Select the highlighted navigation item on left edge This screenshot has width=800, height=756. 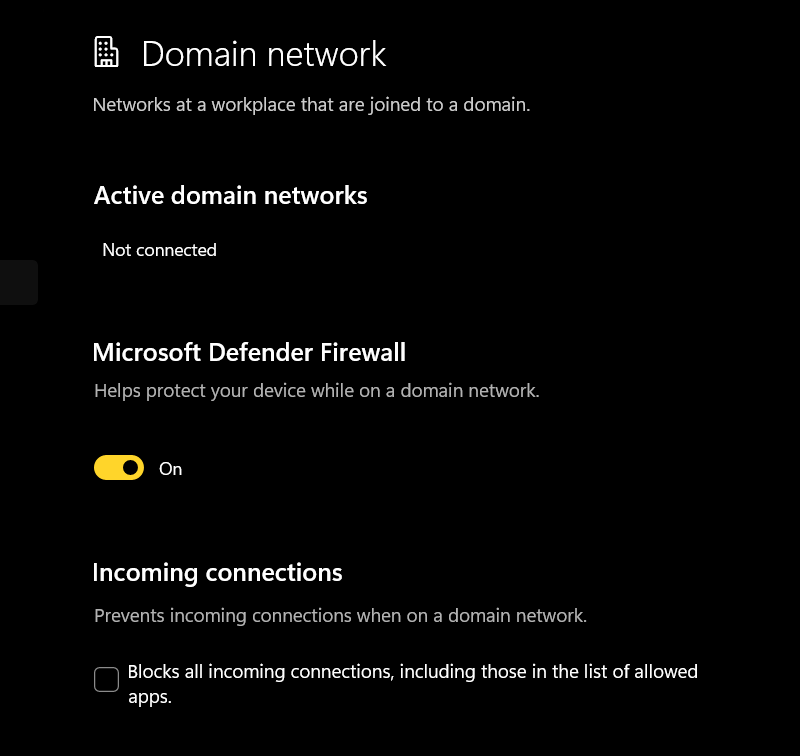[x=18, y=282]
